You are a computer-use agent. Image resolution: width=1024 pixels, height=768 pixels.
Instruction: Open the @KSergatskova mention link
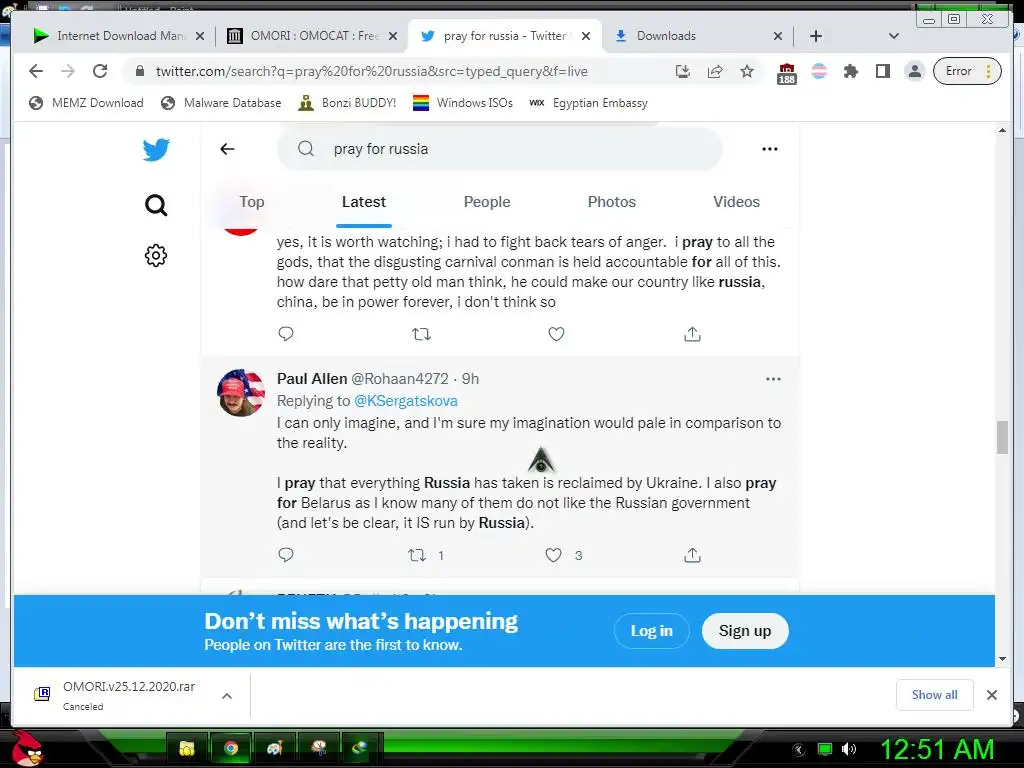coord(406,401)
